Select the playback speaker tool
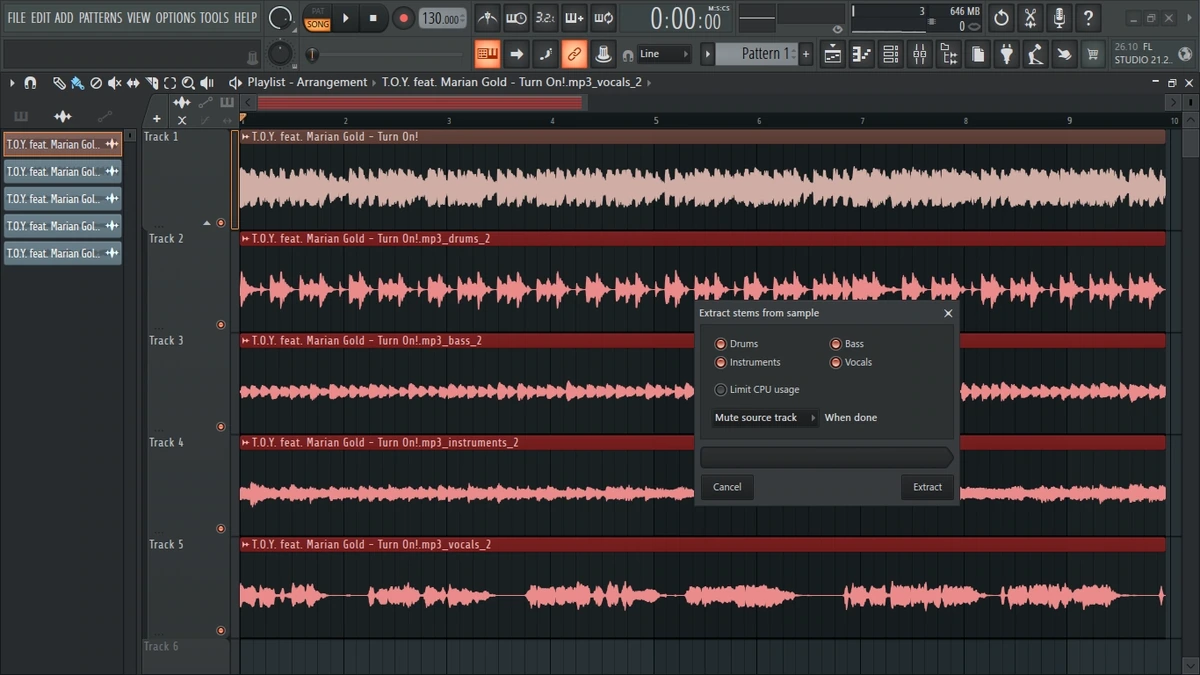Screen dimensions: 1200x675 (x=207, y=83)
